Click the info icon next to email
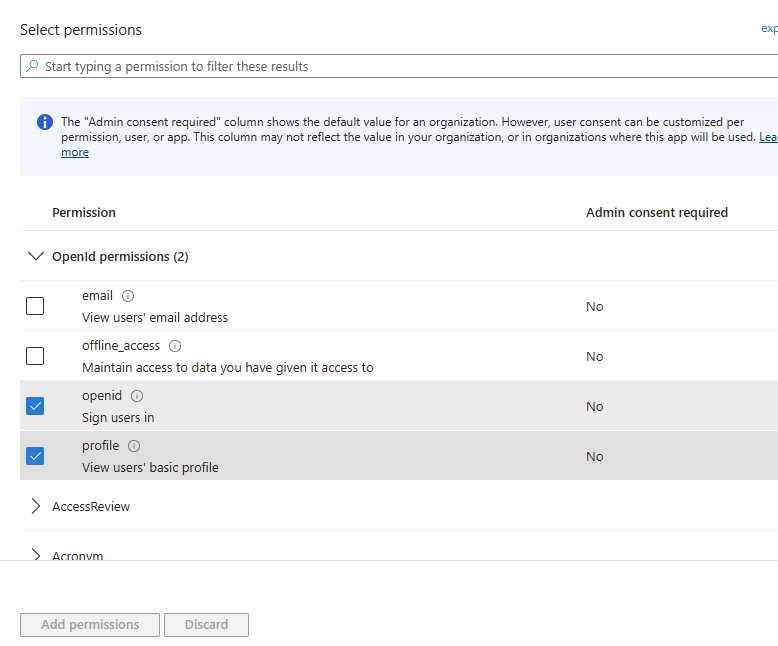778x646 pixels. click(128, 296)
